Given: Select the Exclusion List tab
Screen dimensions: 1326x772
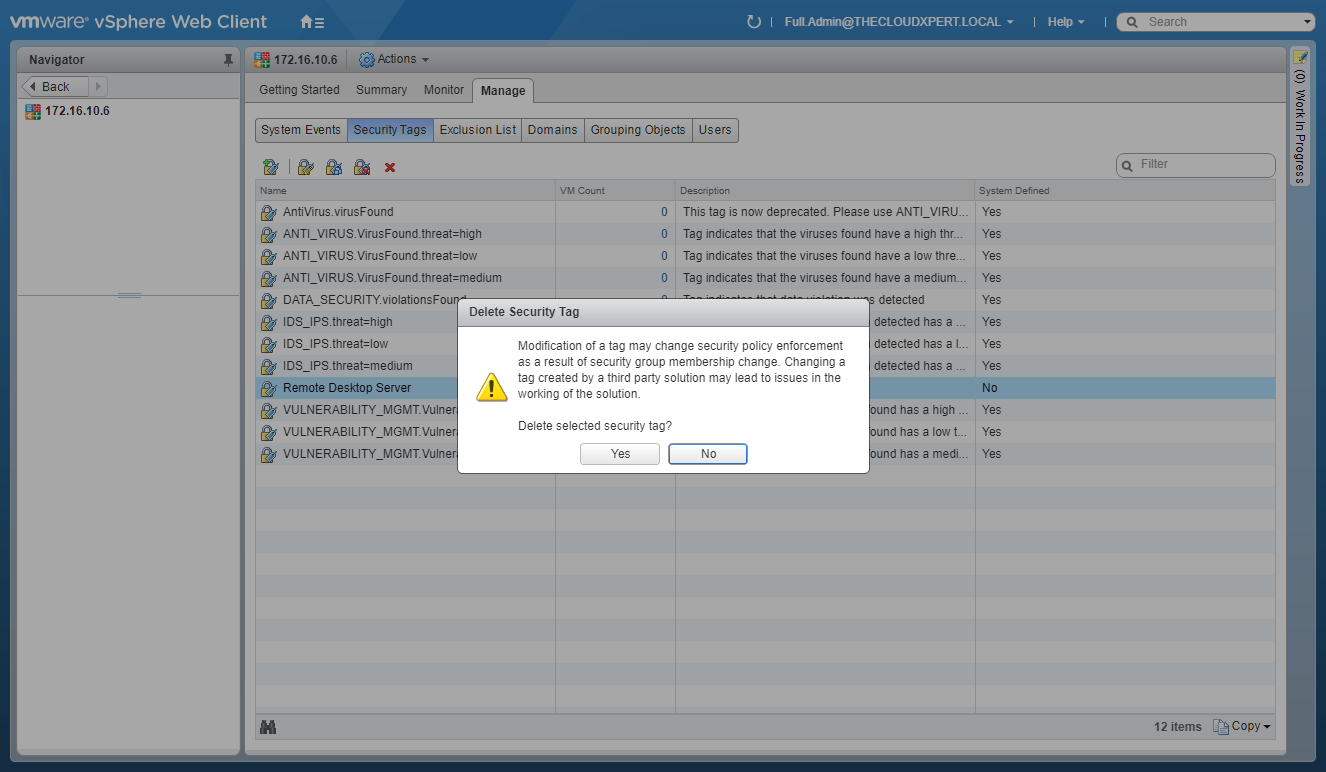Looking at the screenshot, I should [478, 130].
